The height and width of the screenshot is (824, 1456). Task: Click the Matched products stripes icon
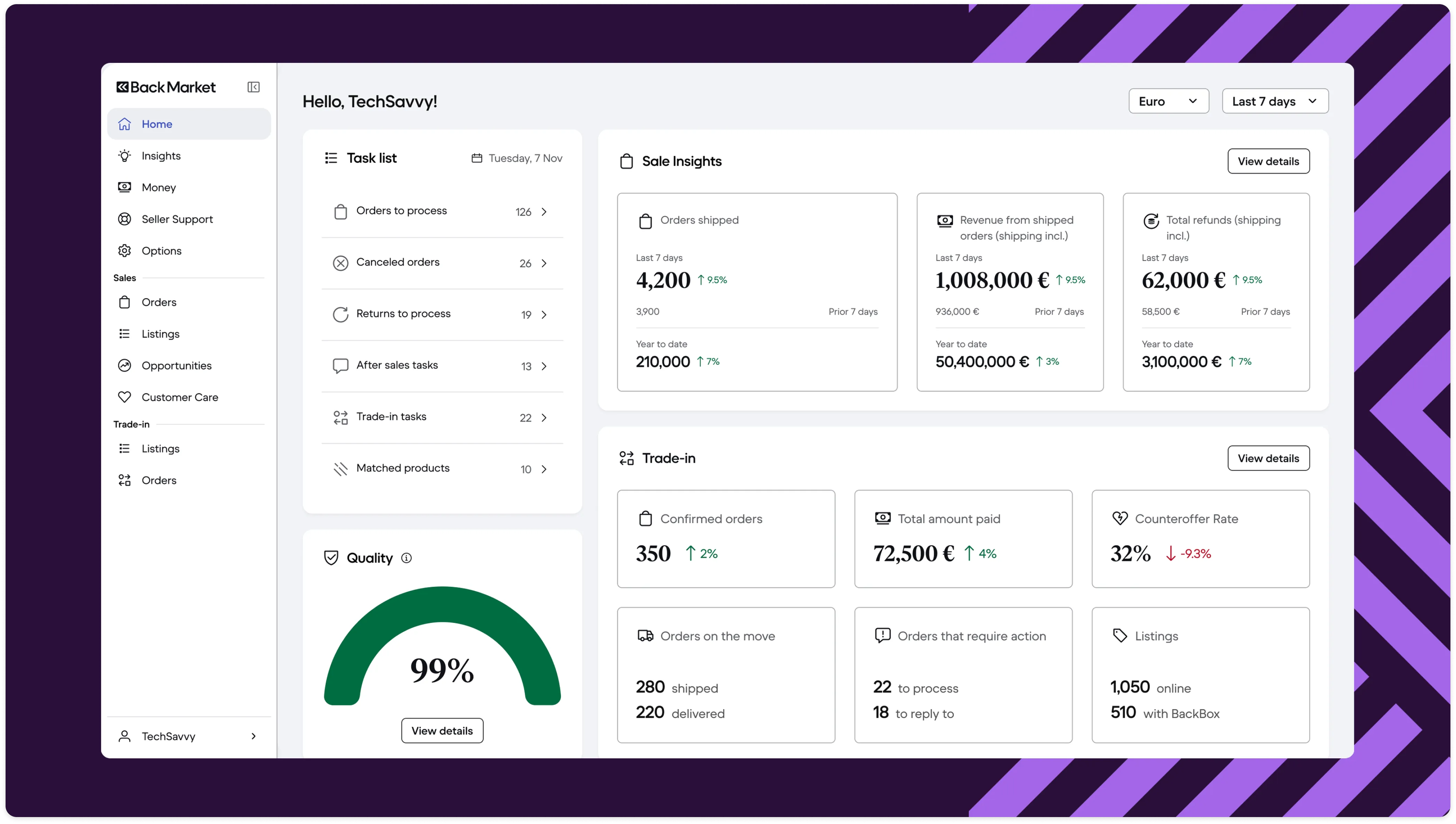tap(340, 469)
